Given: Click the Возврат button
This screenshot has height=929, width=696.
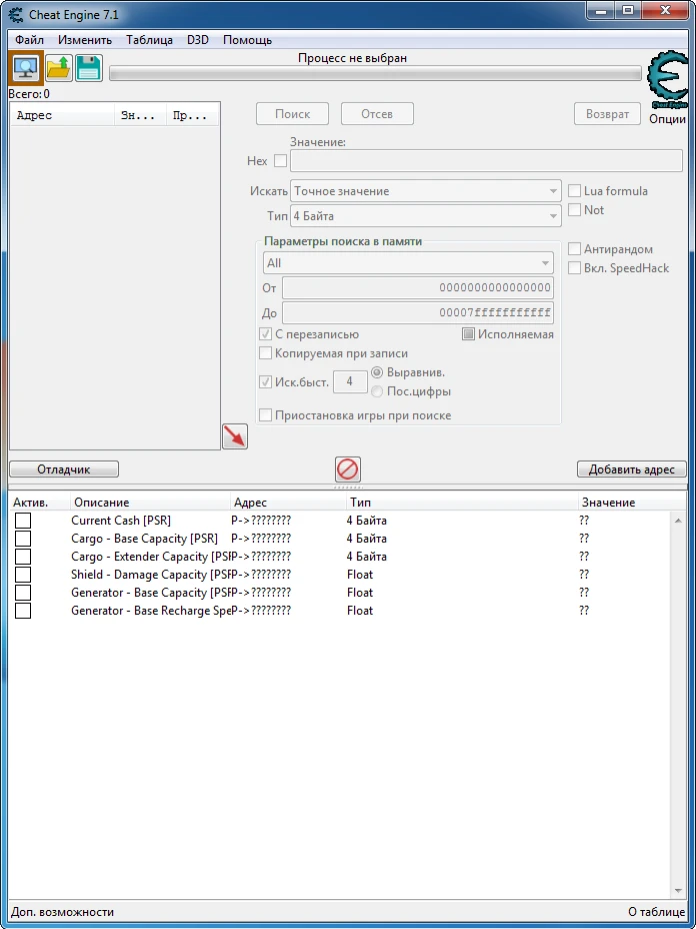Looking at the screenshot, I should (x=607, y=114).
